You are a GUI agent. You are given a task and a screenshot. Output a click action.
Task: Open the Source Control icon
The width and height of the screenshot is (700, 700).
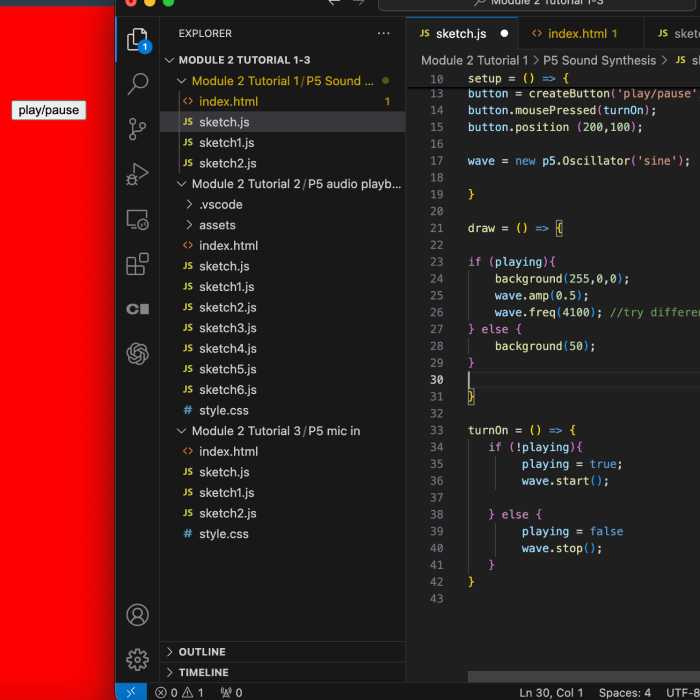tap(137, 129)
